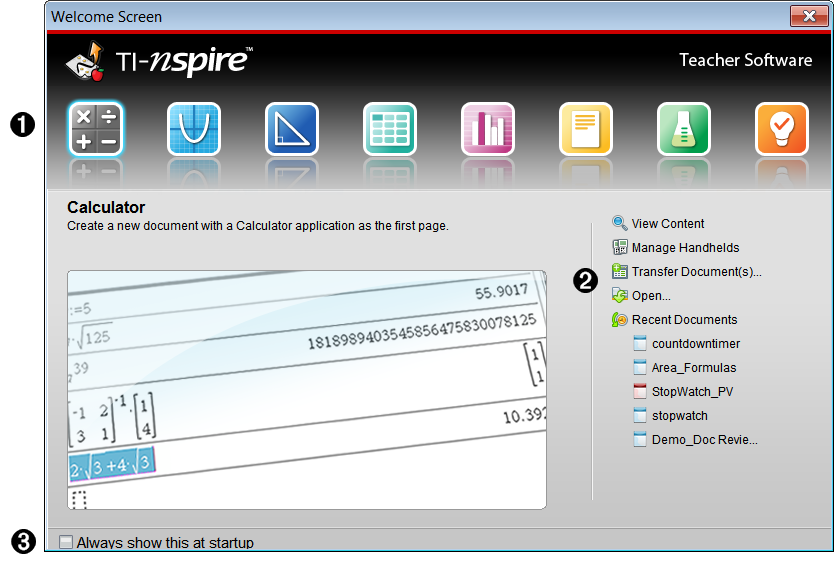Click the Vernier DataQuest flask icon
The image size is (834, 564).
(683, 129)
